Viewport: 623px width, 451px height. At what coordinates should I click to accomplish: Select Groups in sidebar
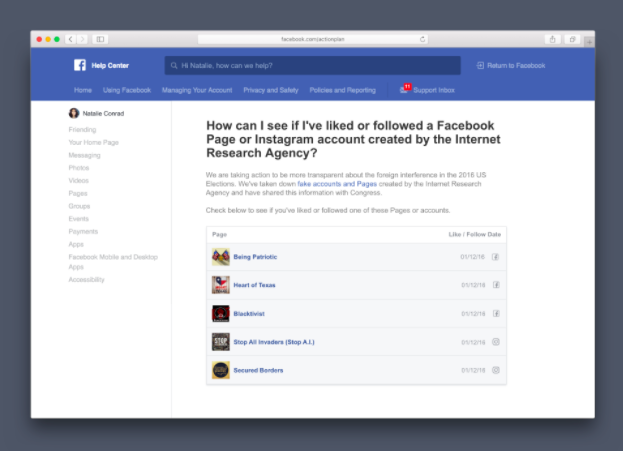click(79, 206)
